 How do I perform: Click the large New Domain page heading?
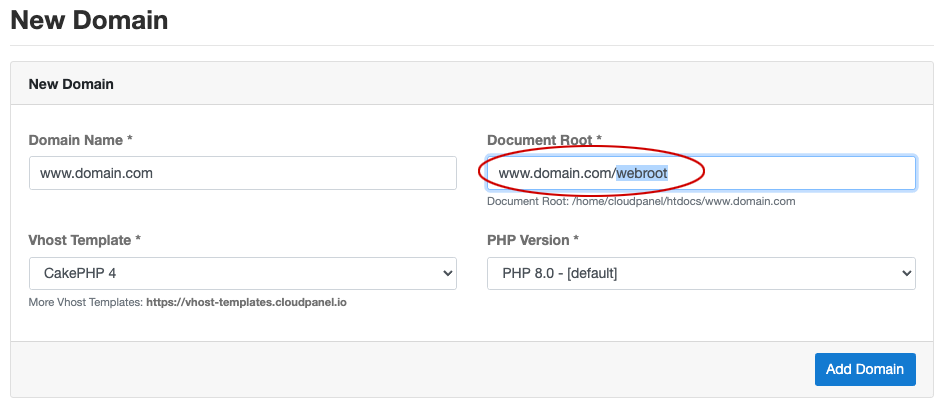tap(90, 20)
